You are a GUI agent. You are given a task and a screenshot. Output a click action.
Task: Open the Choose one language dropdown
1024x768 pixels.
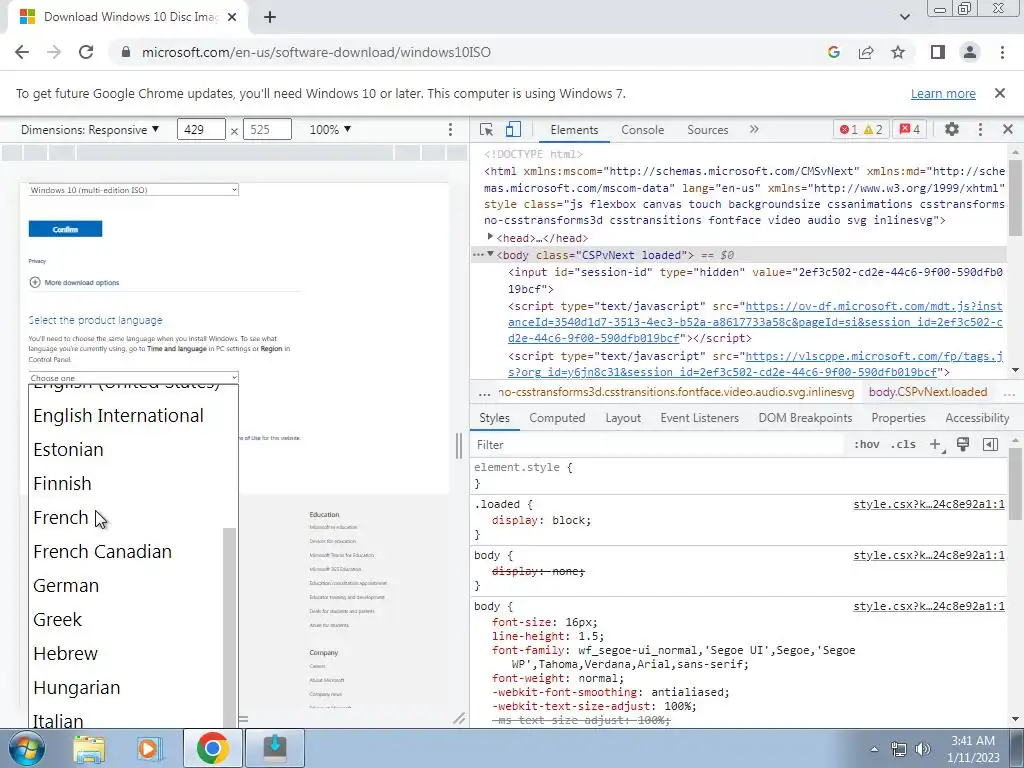[x=133, y=377]
